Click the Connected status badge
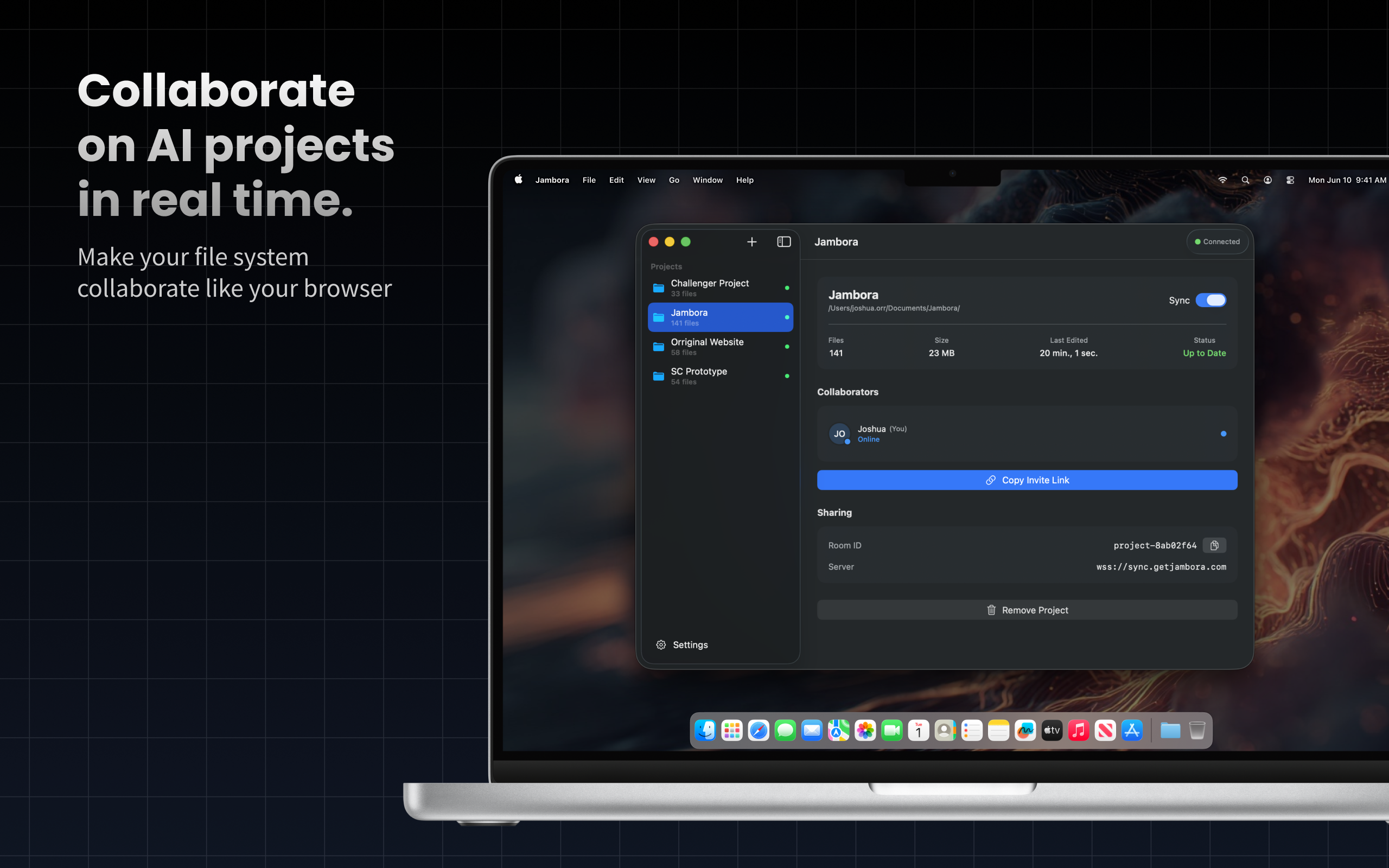 pos(1218,241)
